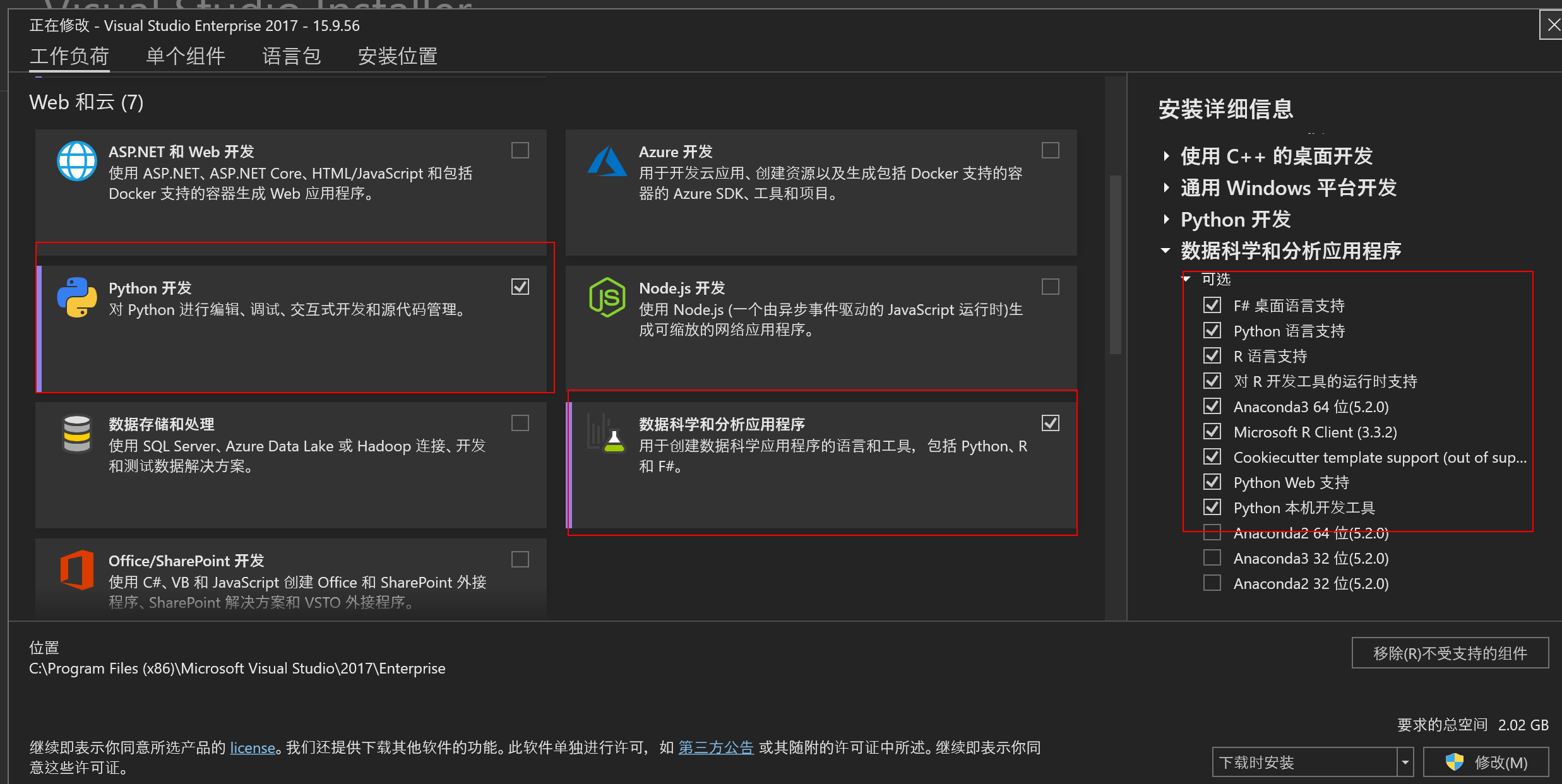
Task: Check Anaconda3 32 位(5.2.0) option
Action: point(1212,558)
